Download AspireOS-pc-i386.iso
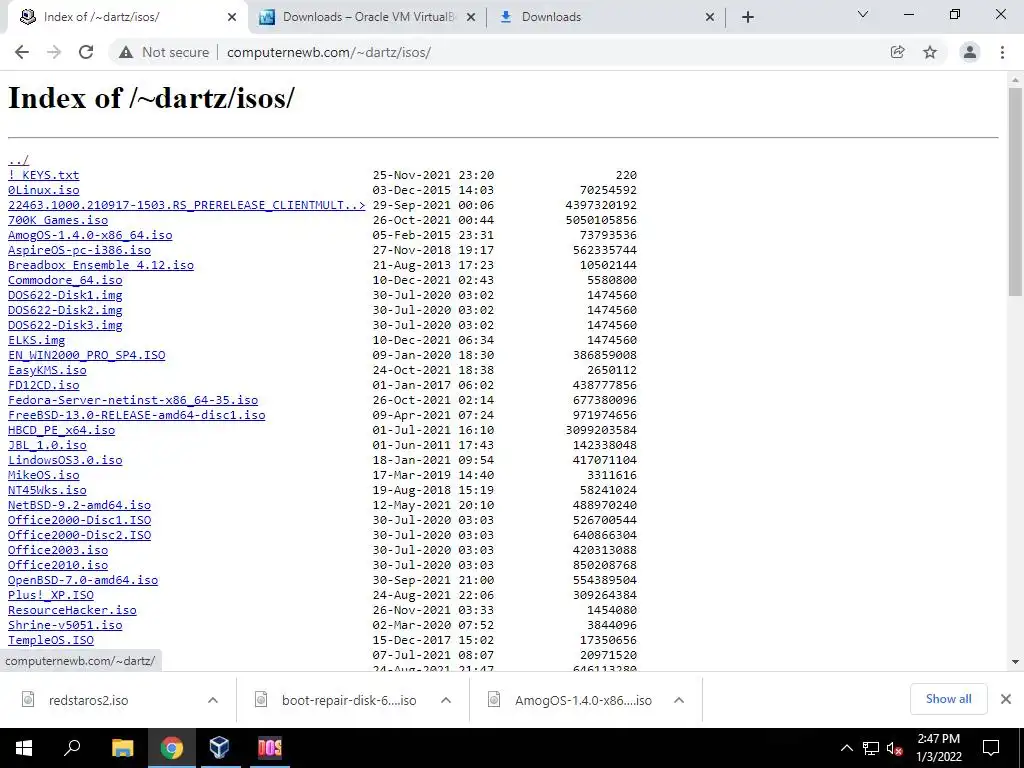This screenshot has height=768, width=1024. pos(79,250)
